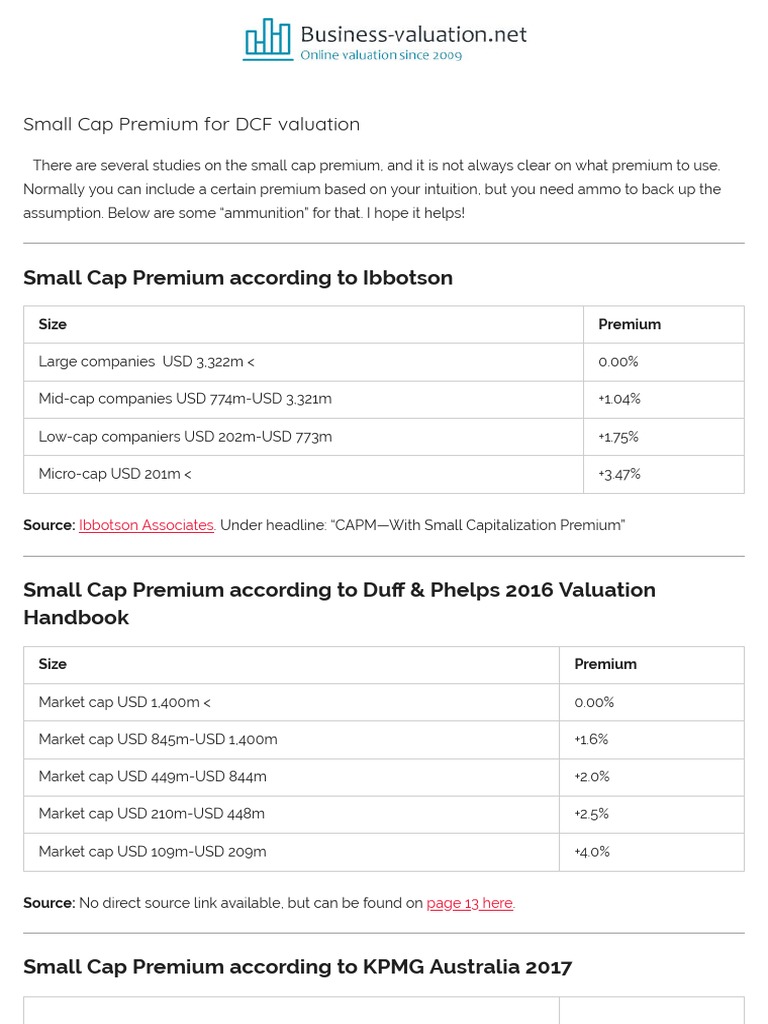The height and width of the screenshot is (1024, 768).
Task: Open the Ibbotson Associates source link
Action: tap(146, 525)
